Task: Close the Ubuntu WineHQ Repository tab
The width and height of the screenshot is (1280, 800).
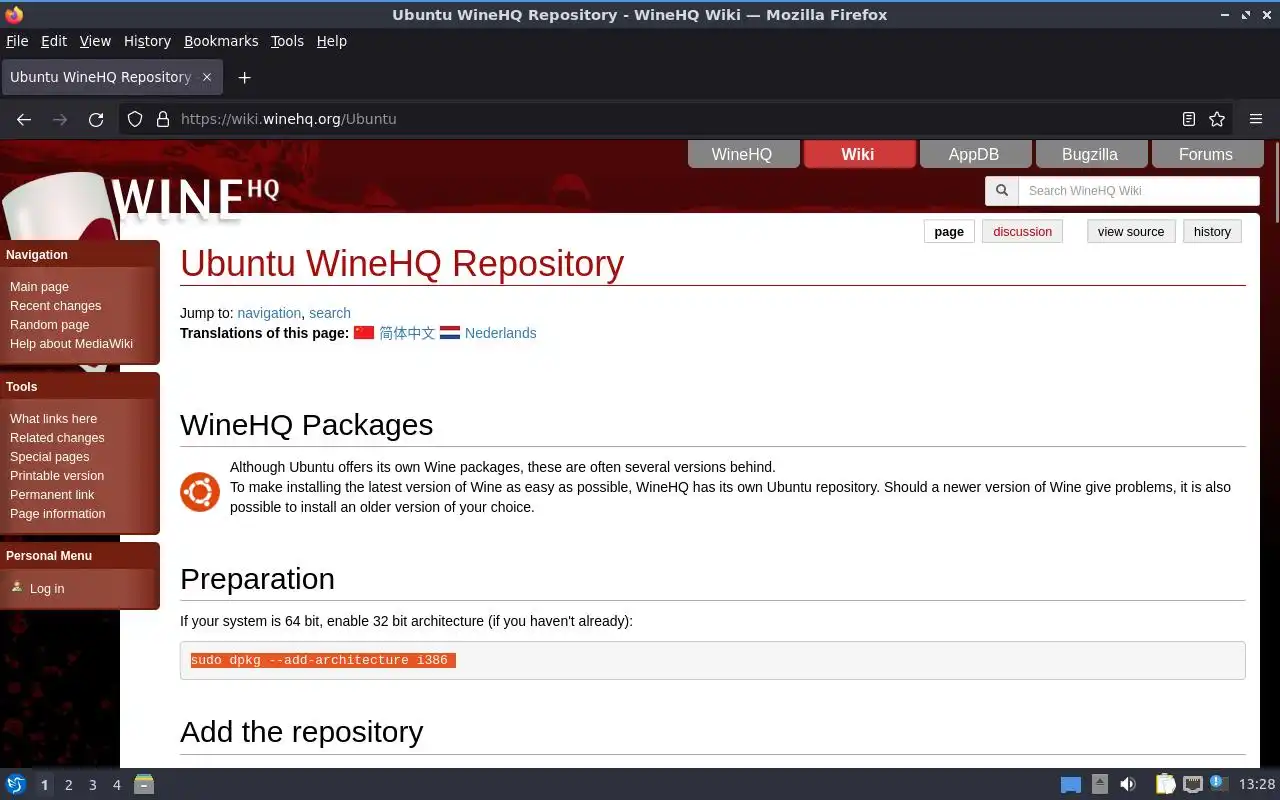Action: point(207,77)
